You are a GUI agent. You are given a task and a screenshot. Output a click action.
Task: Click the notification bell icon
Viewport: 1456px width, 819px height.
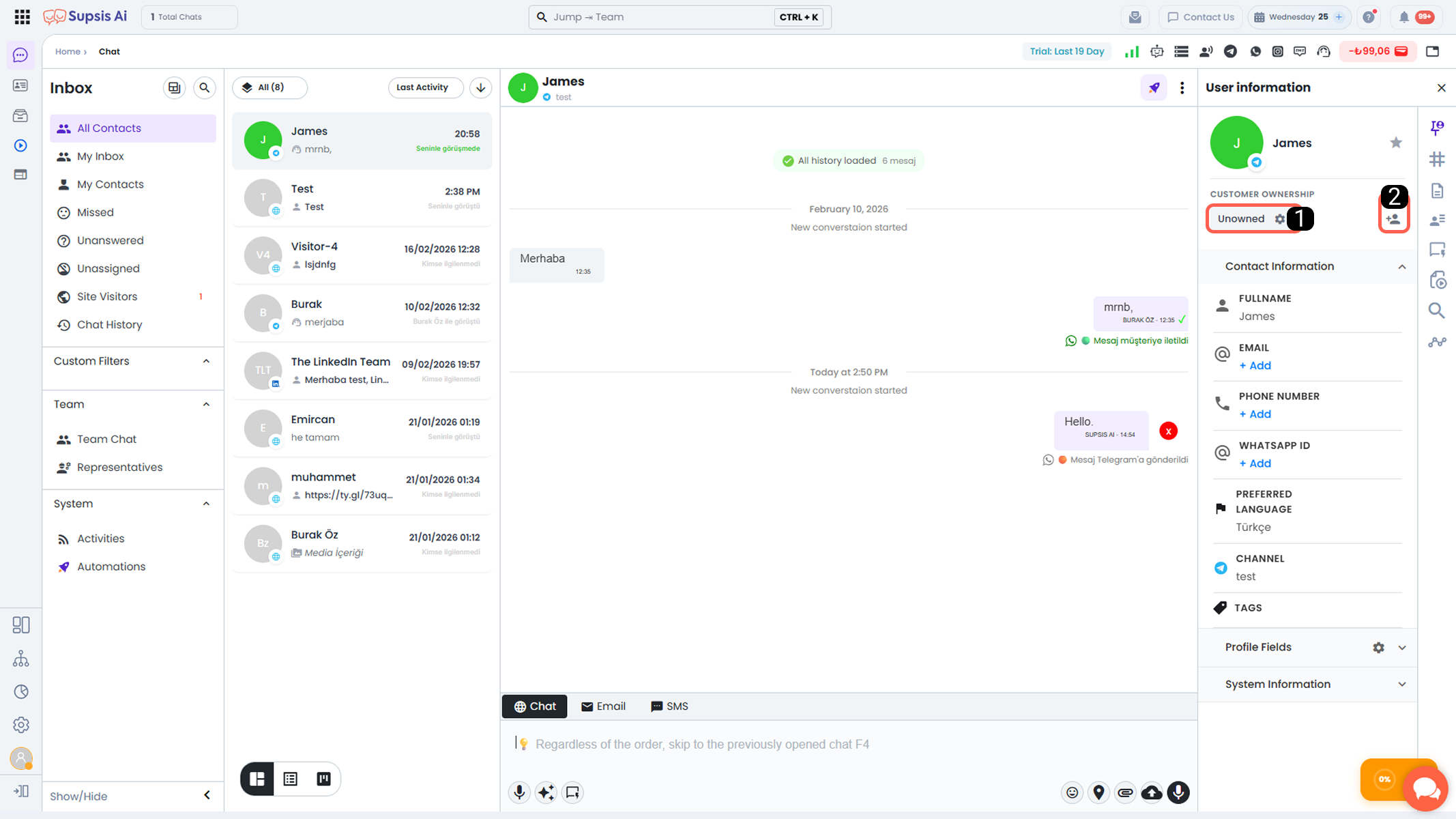[1404, 17]
